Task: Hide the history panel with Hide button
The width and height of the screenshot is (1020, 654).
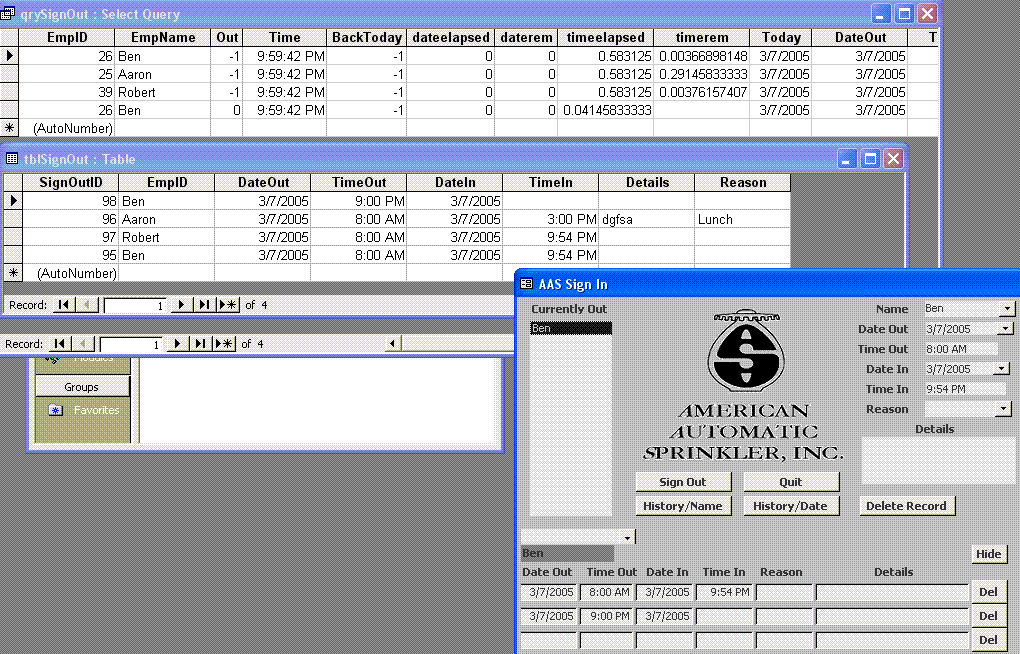Action: pyautogui.click(x=989, y=554)
